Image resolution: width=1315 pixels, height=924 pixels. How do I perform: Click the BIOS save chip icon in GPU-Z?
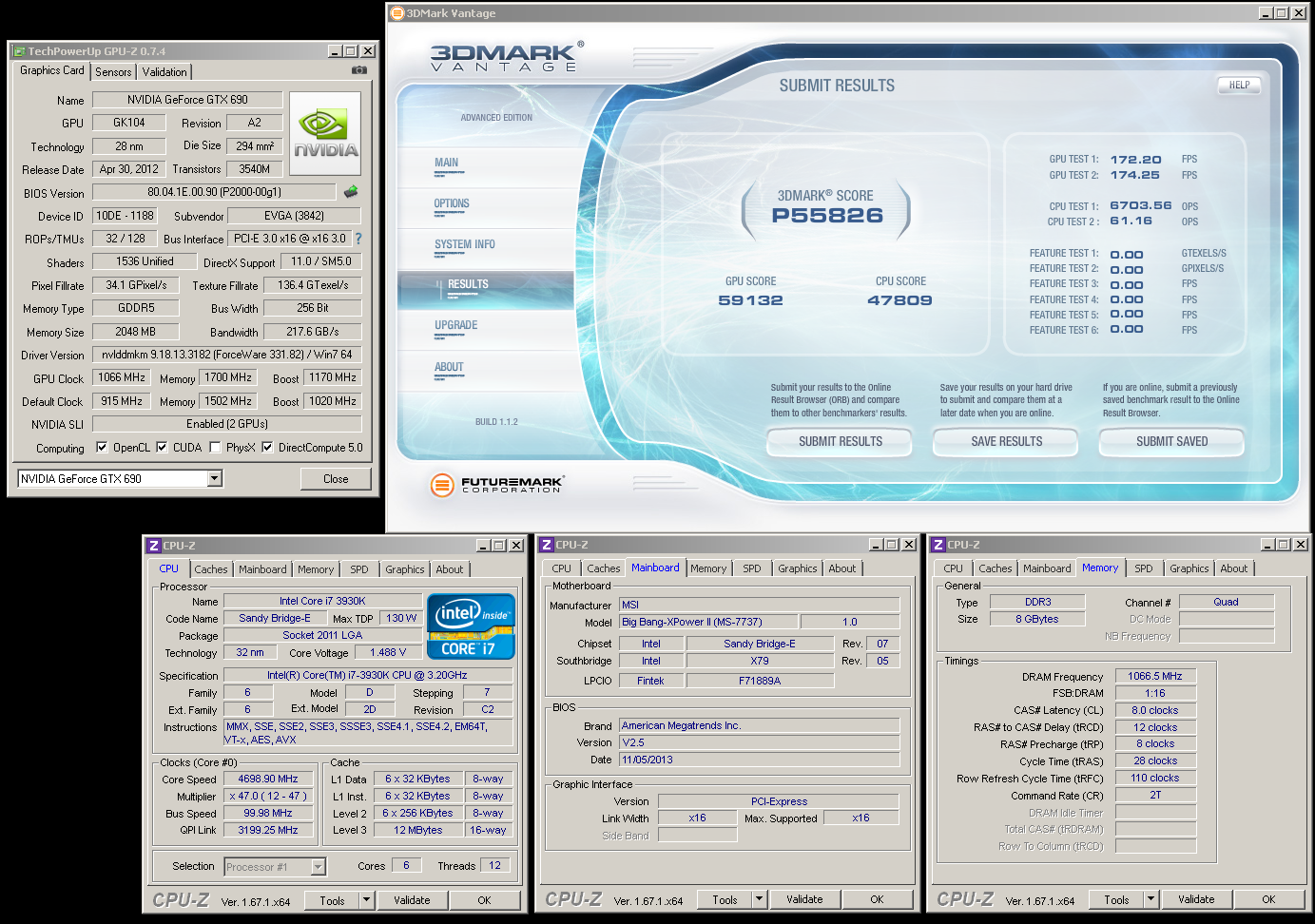point(351,192)
